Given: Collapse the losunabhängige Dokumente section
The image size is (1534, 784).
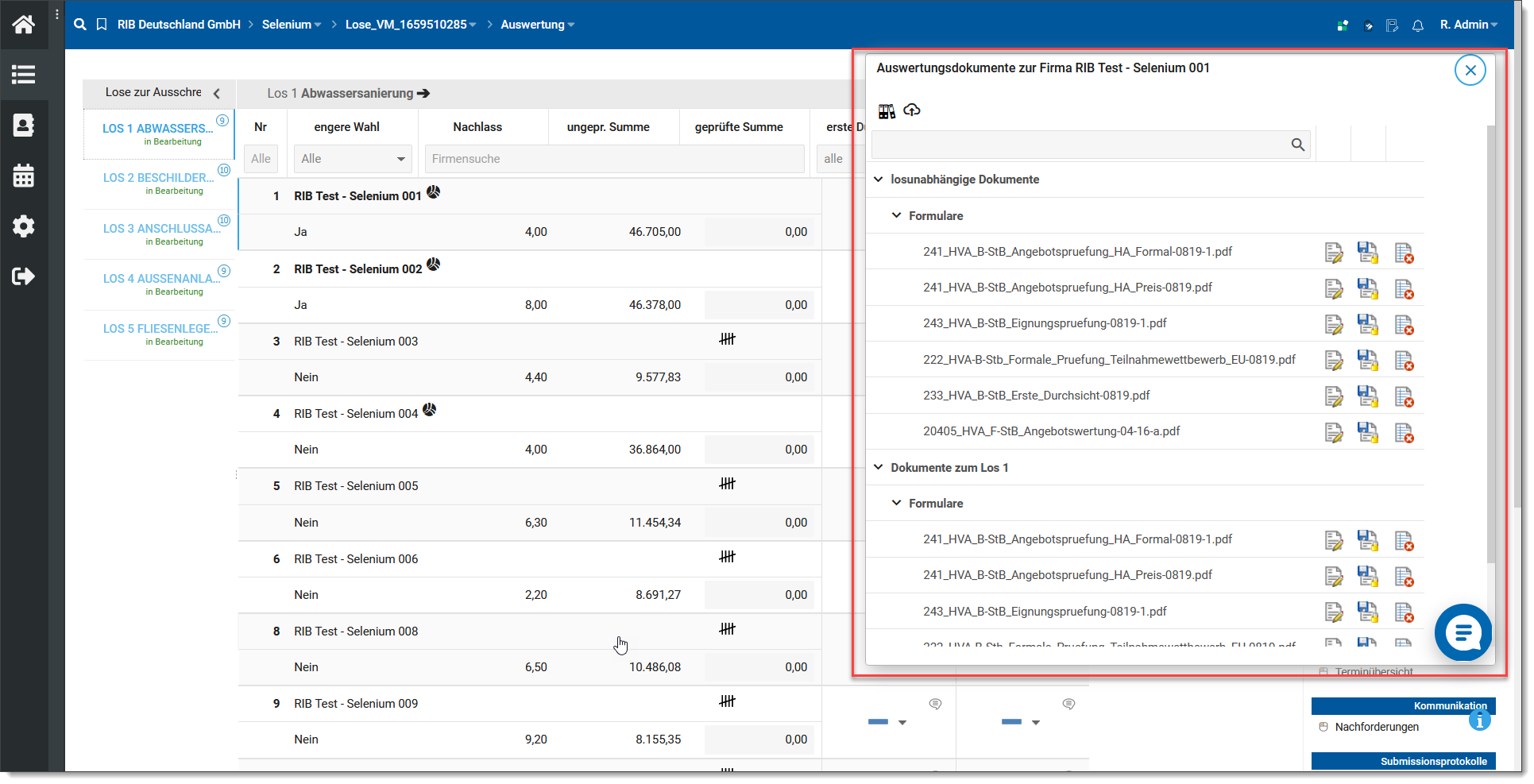Looking at the screenshot, I should pyautogui.click(x=879, y=180).
